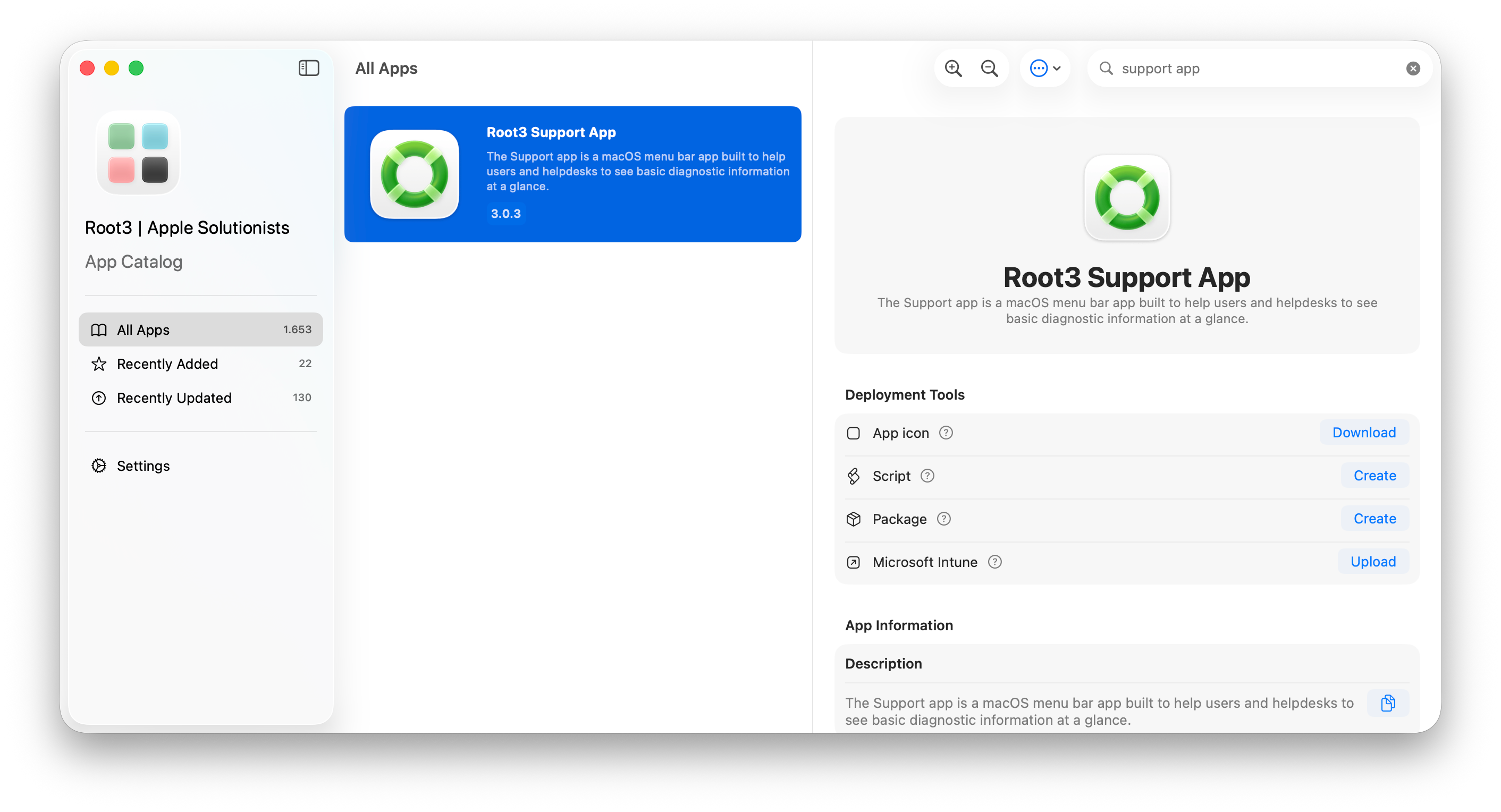The width and height of the screenshot is (1501, 812).
Task: Show help for Script
Action: (x=927, y=476)
